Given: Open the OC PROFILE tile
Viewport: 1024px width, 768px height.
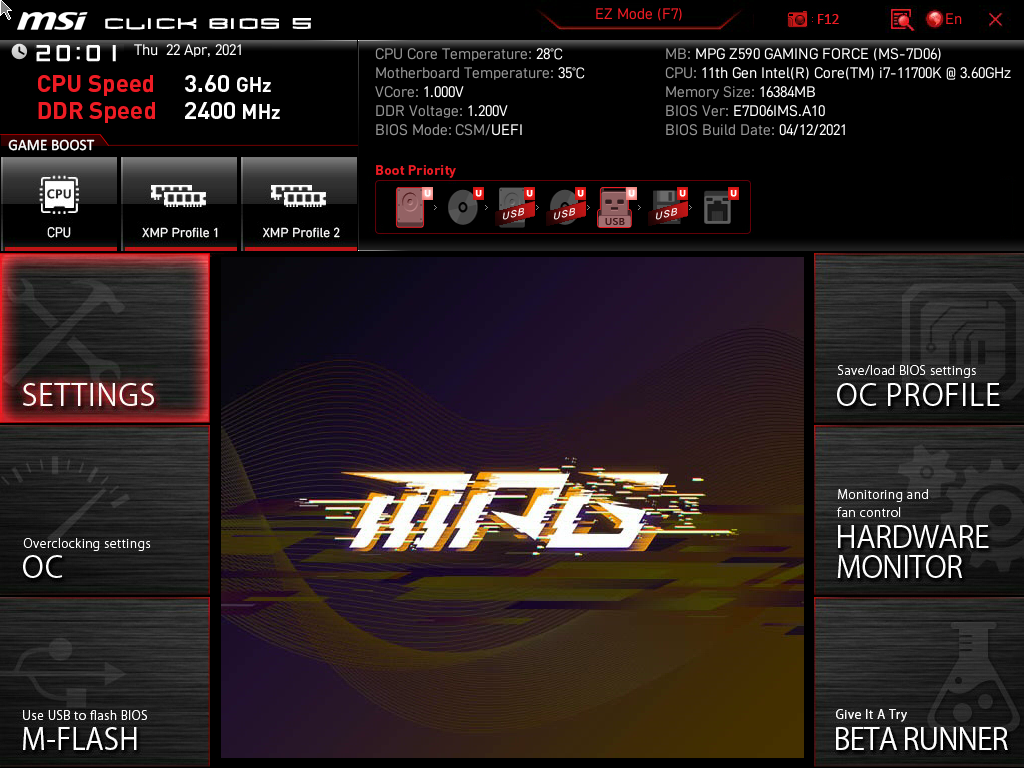Looking at the screenshot, I should [919, 338].
